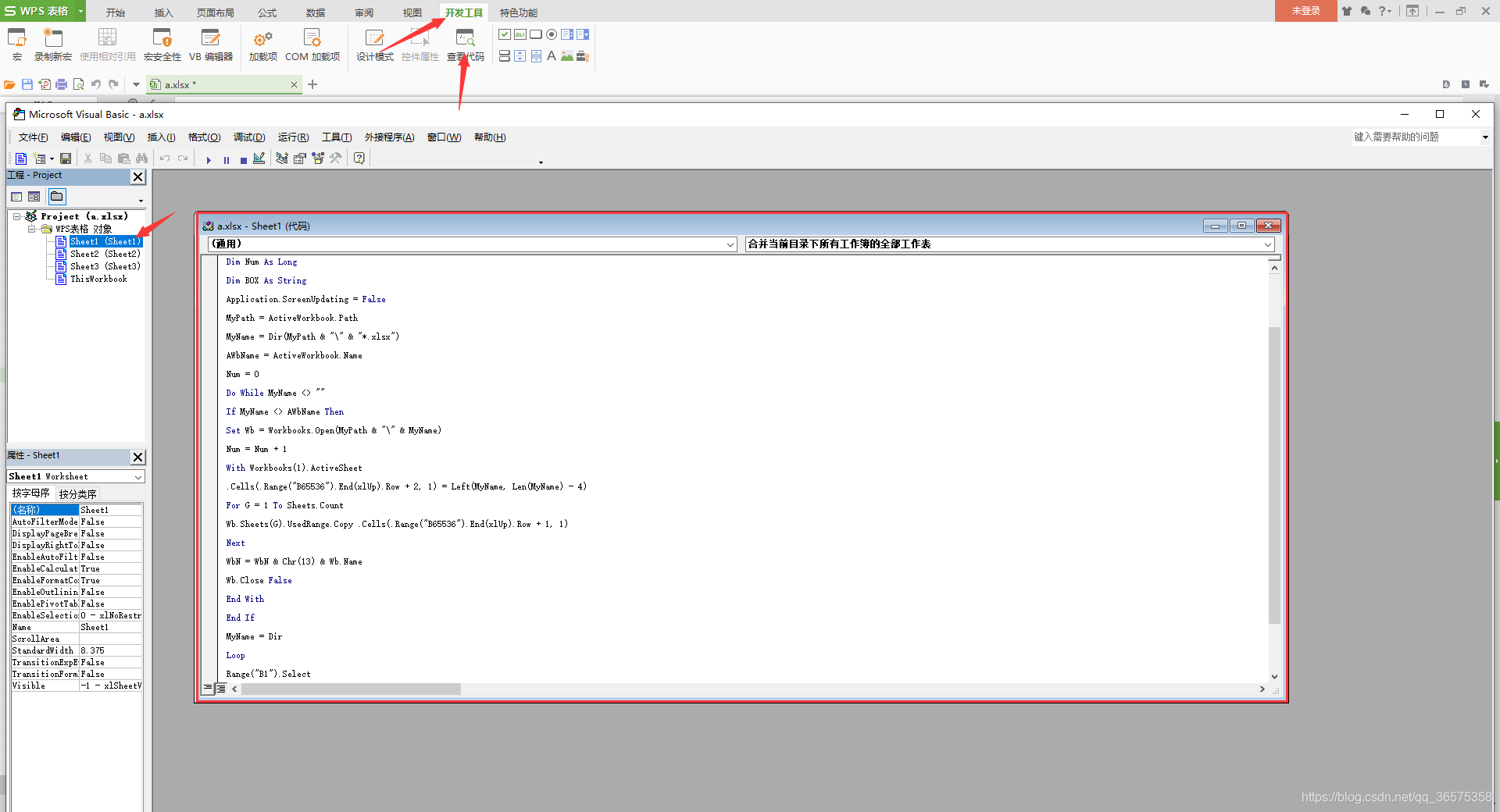
Task: Open COM 加载项 dialog
Action: (312, 45)
